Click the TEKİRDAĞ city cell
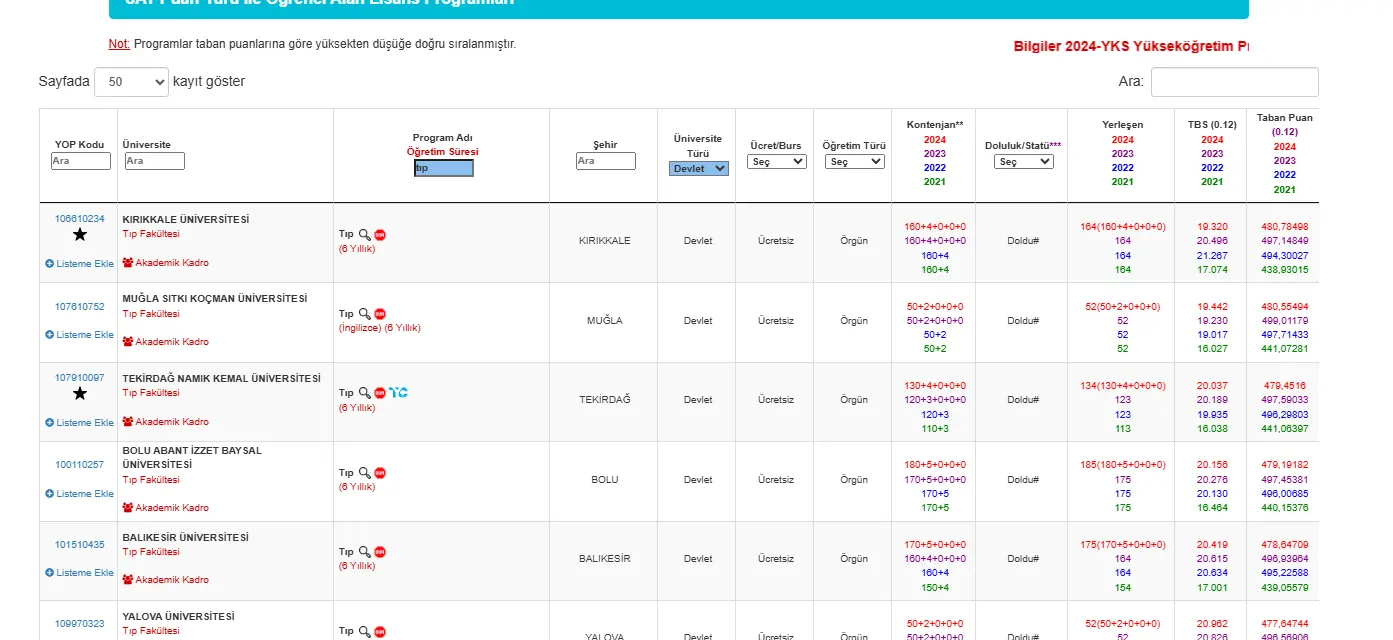Viewport: 1393px width, 640px height. 605,400
